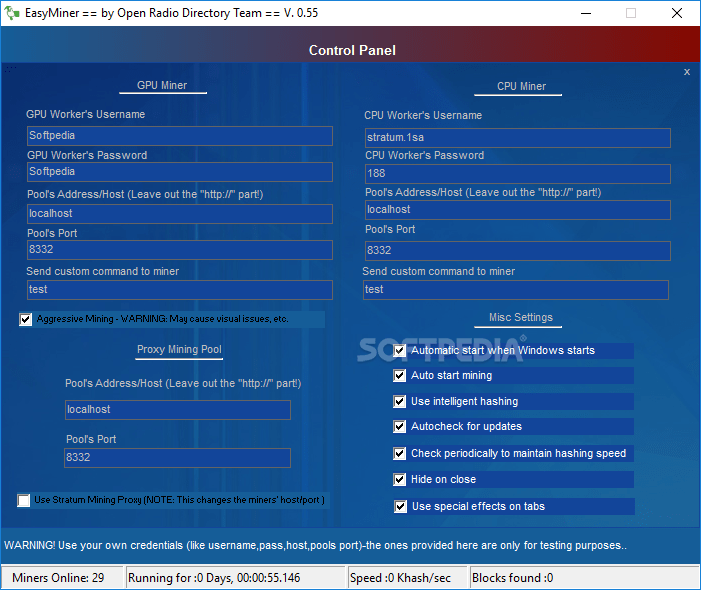Screen dimensions: 701x590
Task: Disable Use special effects on tabs
Action: [401, 506]
